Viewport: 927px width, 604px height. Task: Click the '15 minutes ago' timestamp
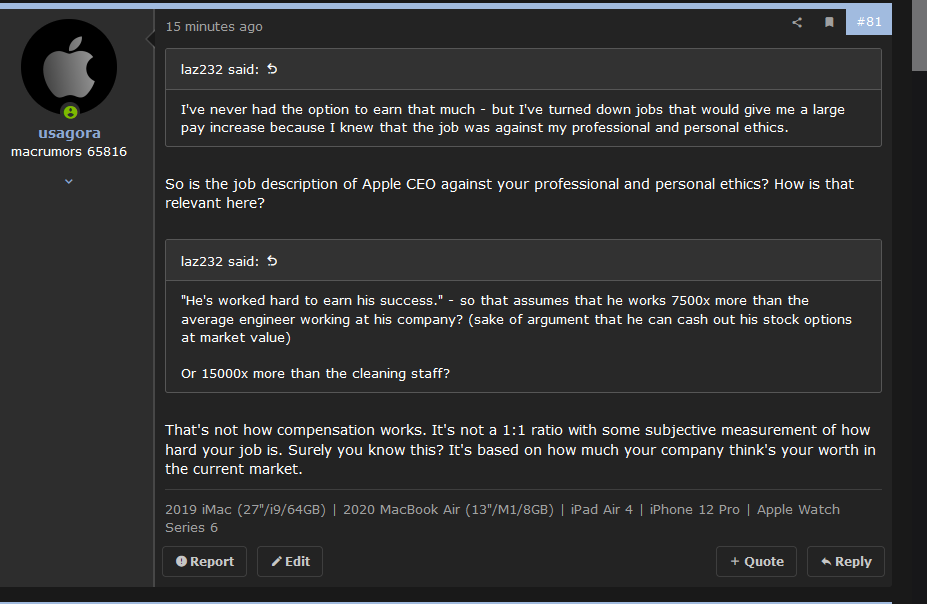pyautogui.click(x=214, y=27)
